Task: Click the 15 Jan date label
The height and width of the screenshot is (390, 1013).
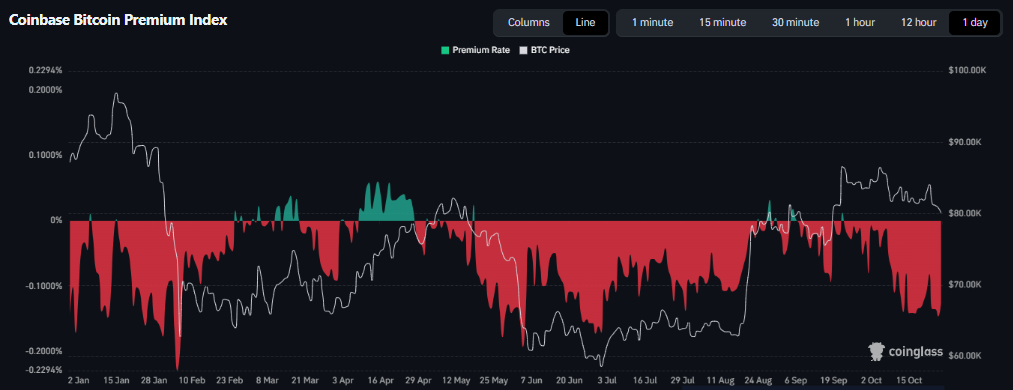Action: click(x=116, y=381)
